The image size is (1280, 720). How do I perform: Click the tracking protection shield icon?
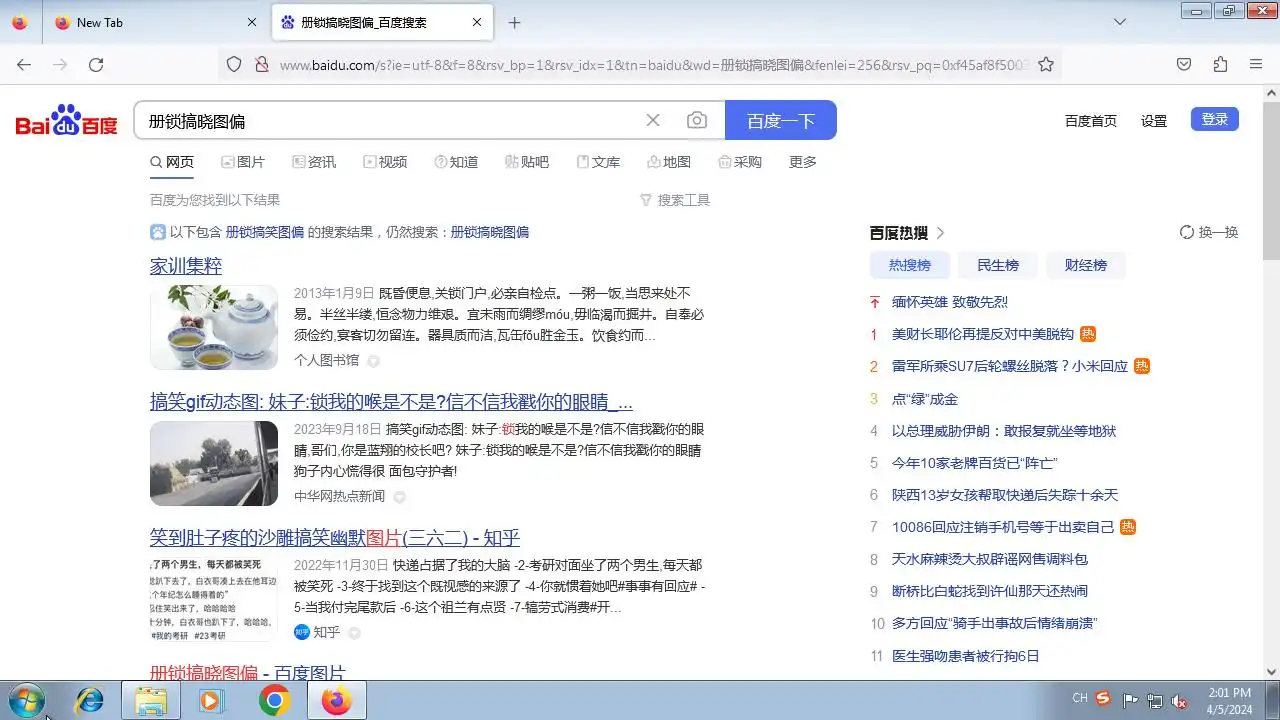234,64
